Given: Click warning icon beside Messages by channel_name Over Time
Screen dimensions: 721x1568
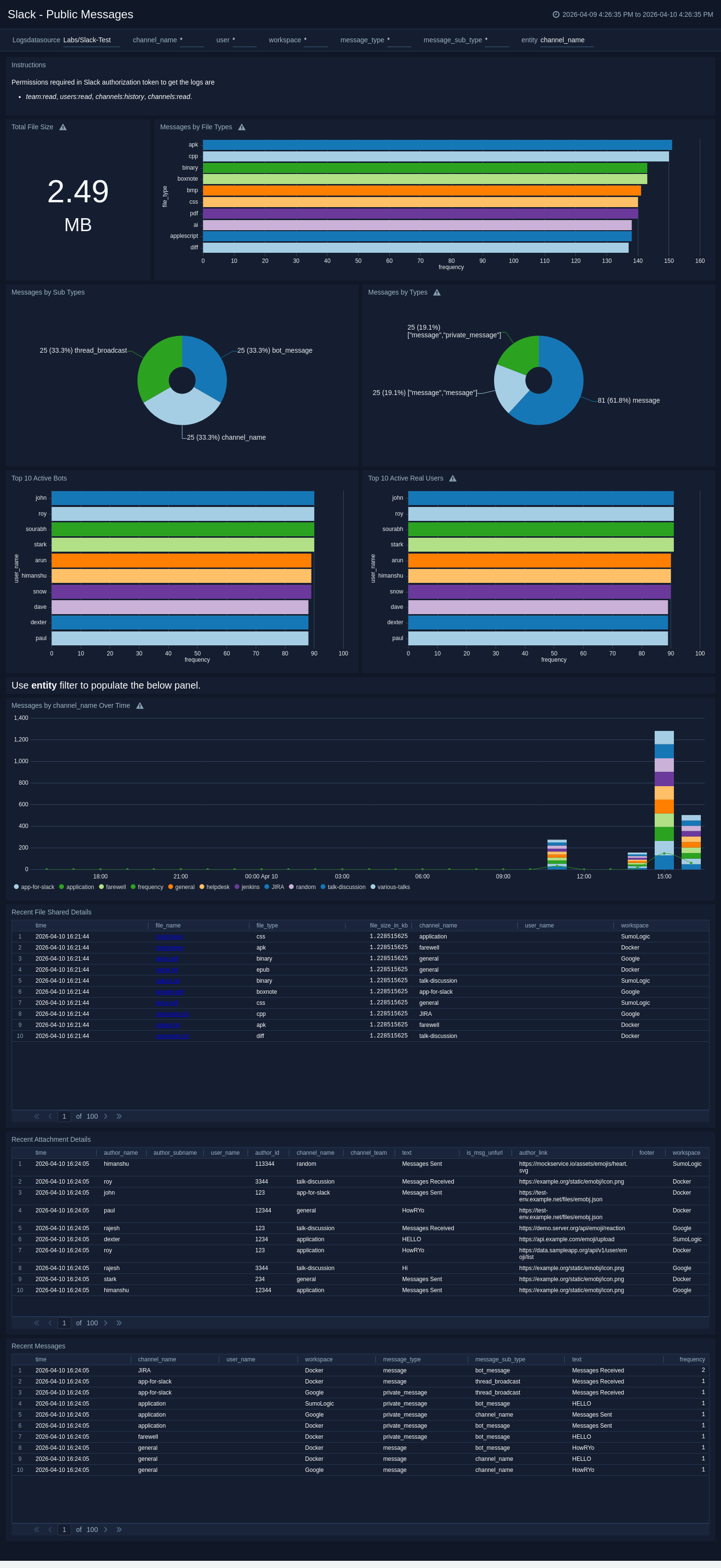Looking at the screenshot, I should (x=139, y=706).
